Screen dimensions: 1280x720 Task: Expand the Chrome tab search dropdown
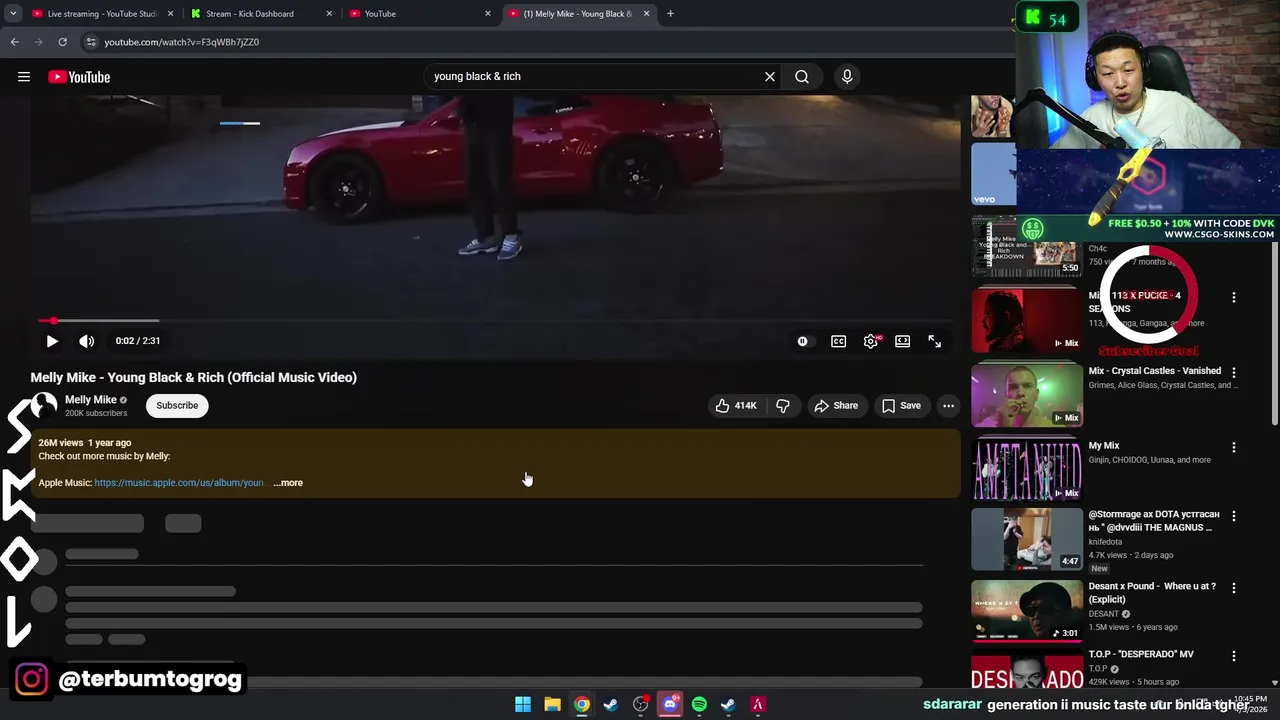13,14
